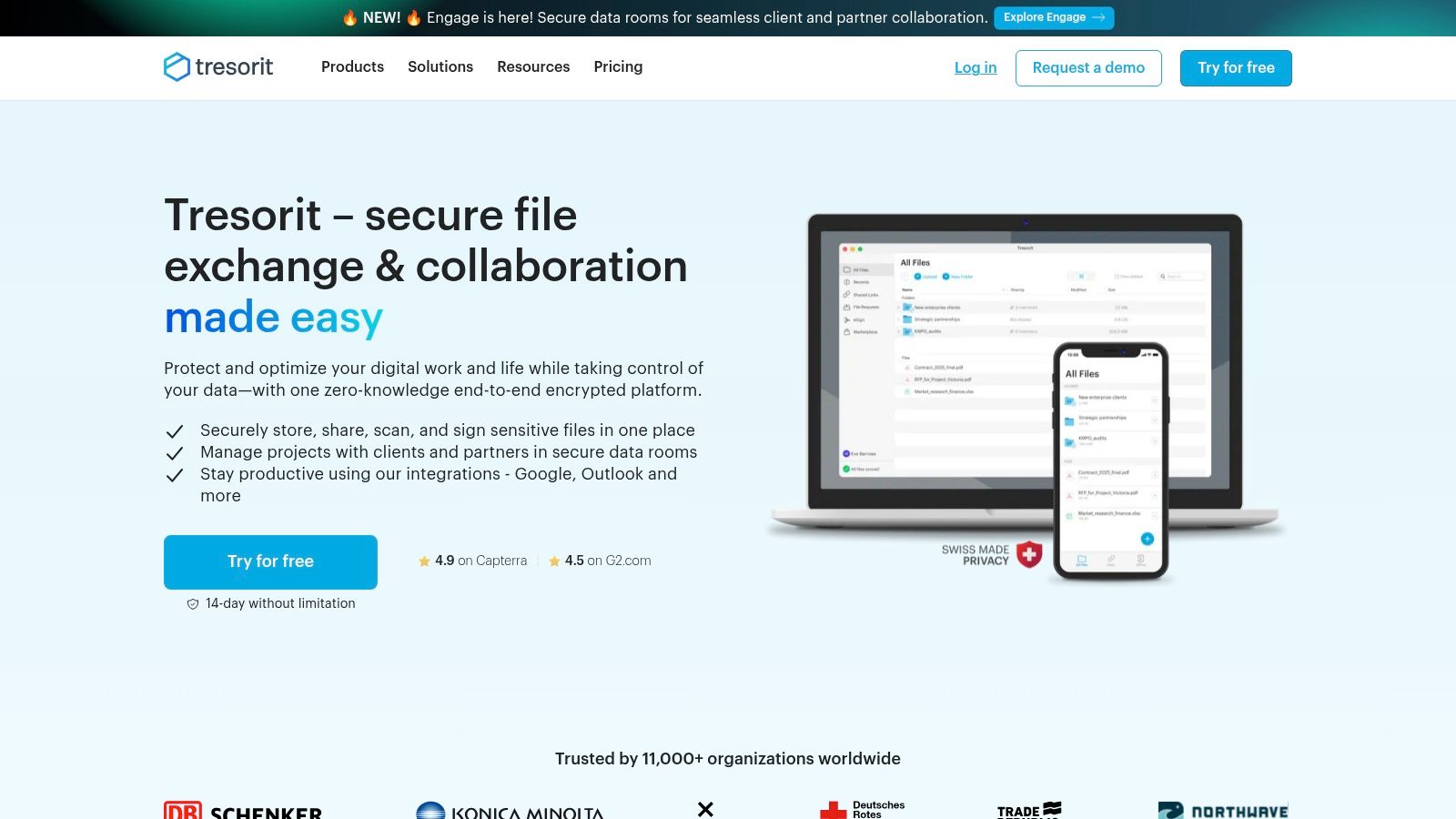Click the Tresorit logo
The height and width of the screenshot is (819, 1456).
tap(218, 66)
